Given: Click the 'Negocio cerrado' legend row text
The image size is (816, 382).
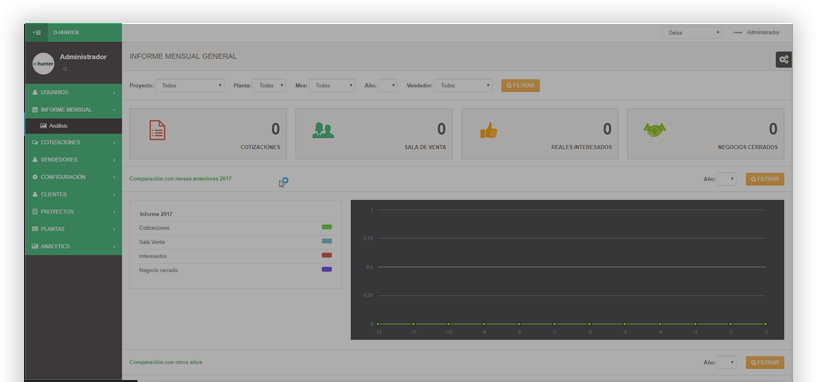Looking at the screenshot, I should pyautogui.click(x=159, y=270).
